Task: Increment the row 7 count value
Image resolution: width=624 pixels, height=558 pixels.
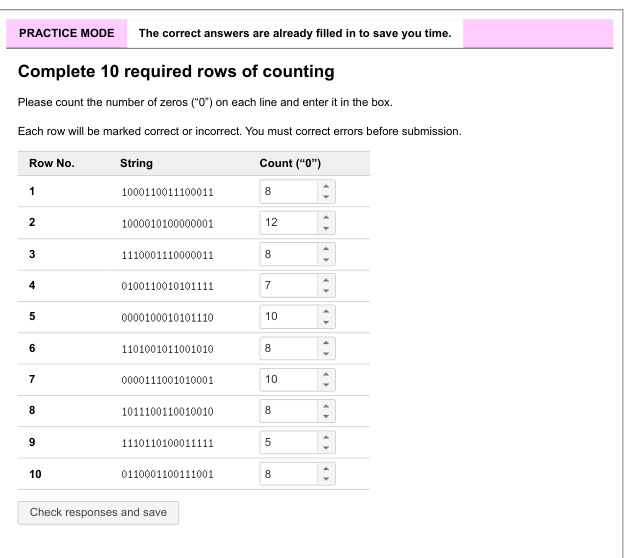Action: (x=326, y=376)
